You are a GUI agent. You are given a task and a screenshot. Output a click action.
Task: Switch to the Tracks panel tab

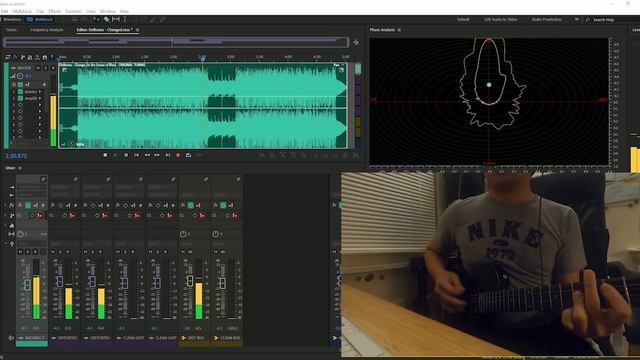[x=11, y=30]
